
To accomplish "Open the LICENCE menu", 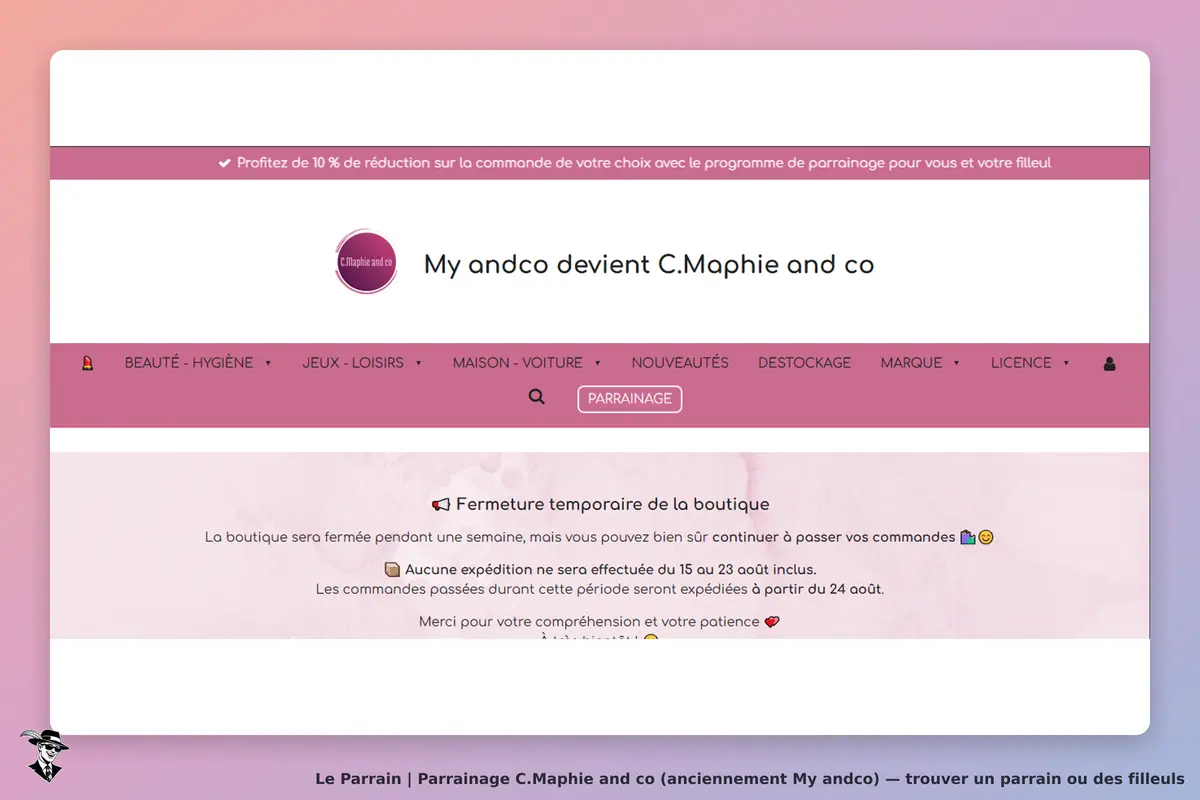I will 1021,363.
